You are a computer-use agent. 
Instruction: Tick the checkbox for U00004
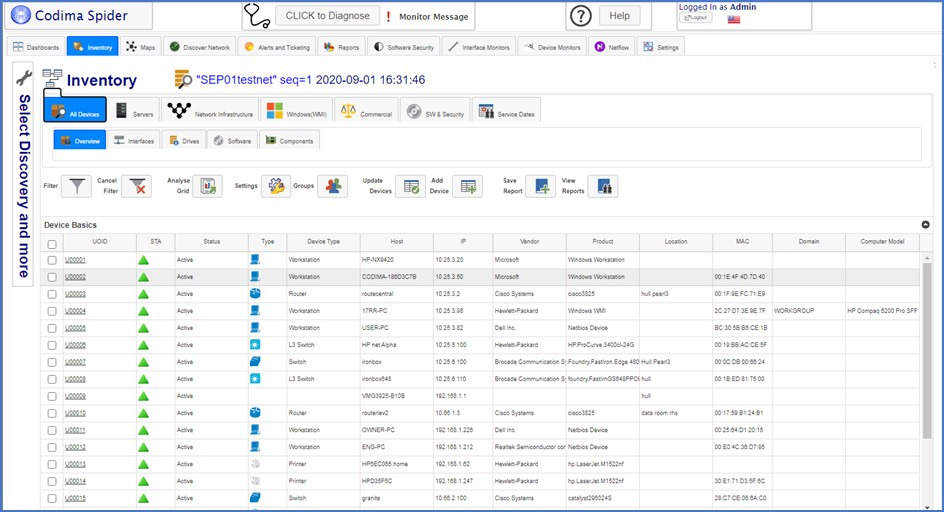[52, 311]
